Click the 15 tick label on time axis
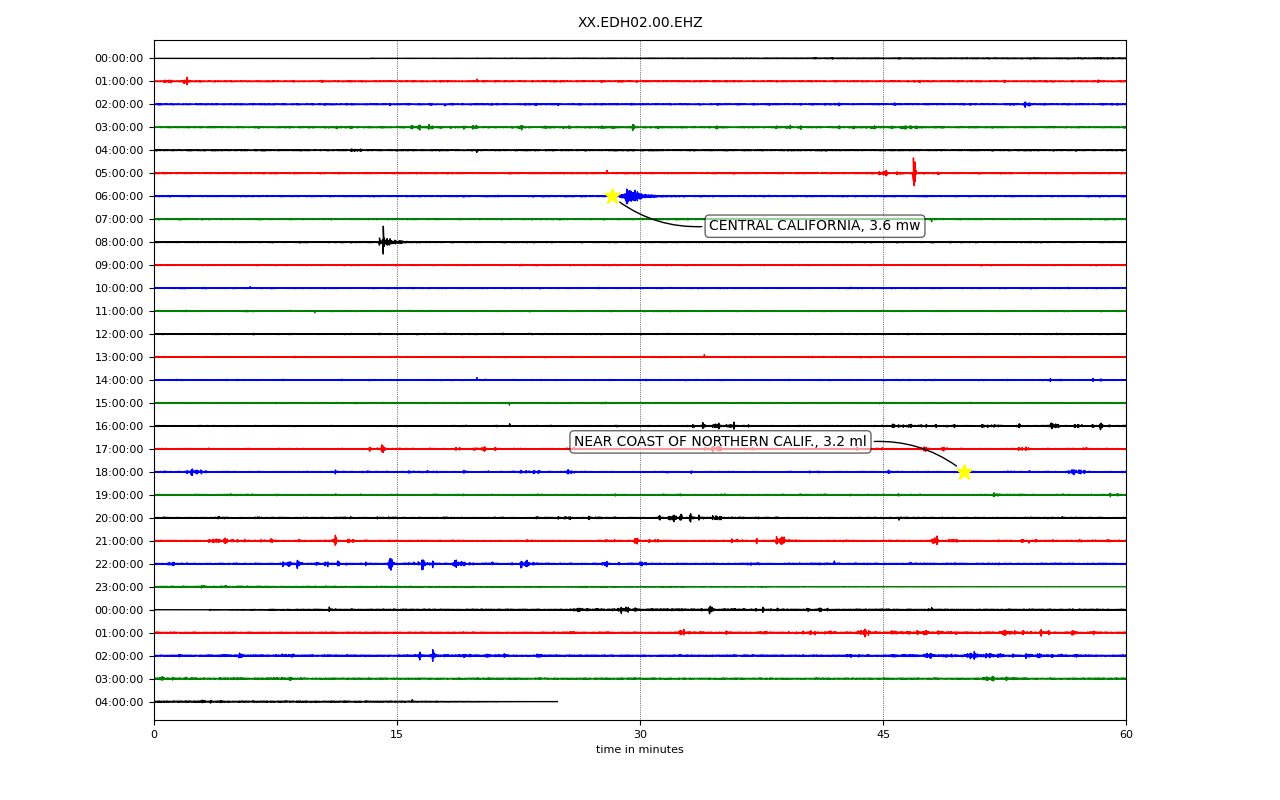 (397, 735)
